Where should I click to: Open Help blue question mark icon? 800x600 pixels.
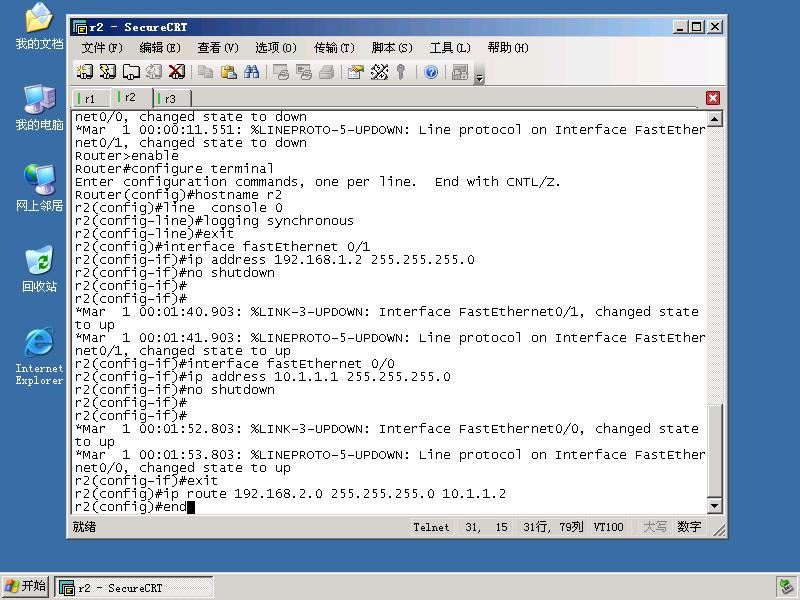click(x=431, y=72)
